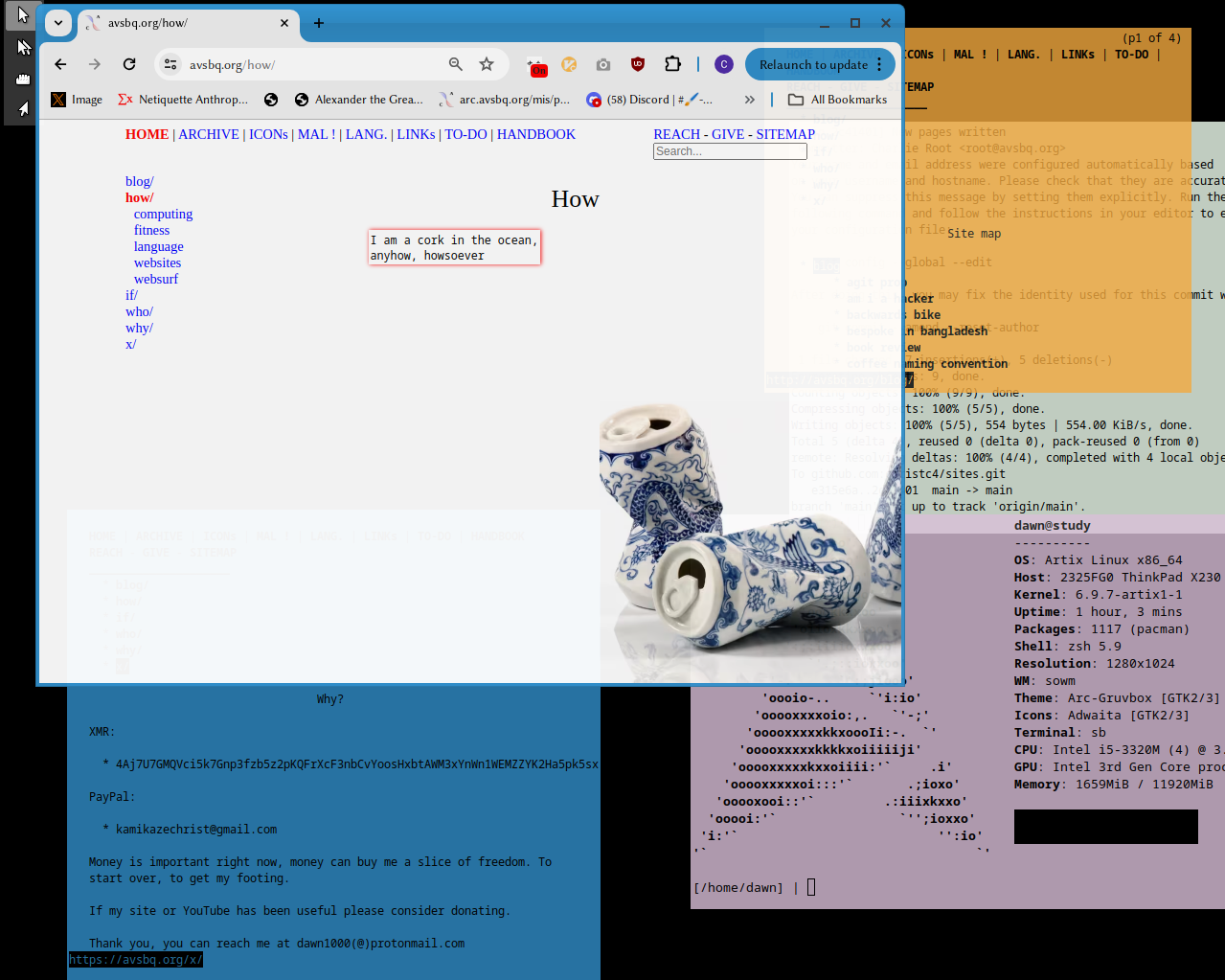Viewport: 1225px width, 980px height.
Task: Open the purple profile avatar C
Action: pos(724,64)
